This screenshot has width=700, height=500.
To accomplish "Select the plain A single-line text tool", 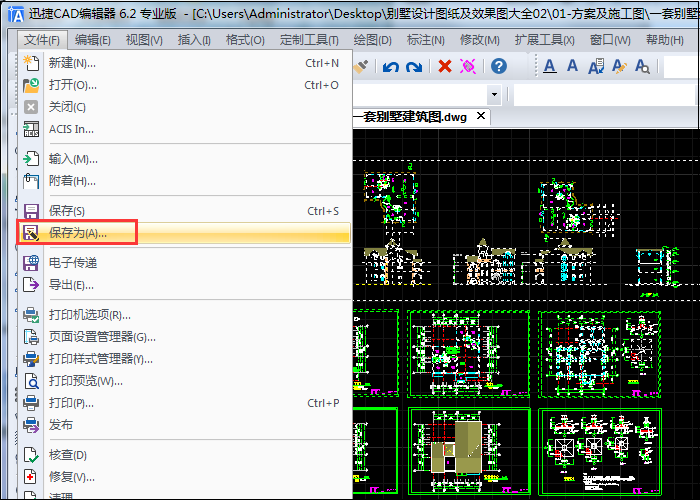I will pyautogui.click(x=572, y=66).
